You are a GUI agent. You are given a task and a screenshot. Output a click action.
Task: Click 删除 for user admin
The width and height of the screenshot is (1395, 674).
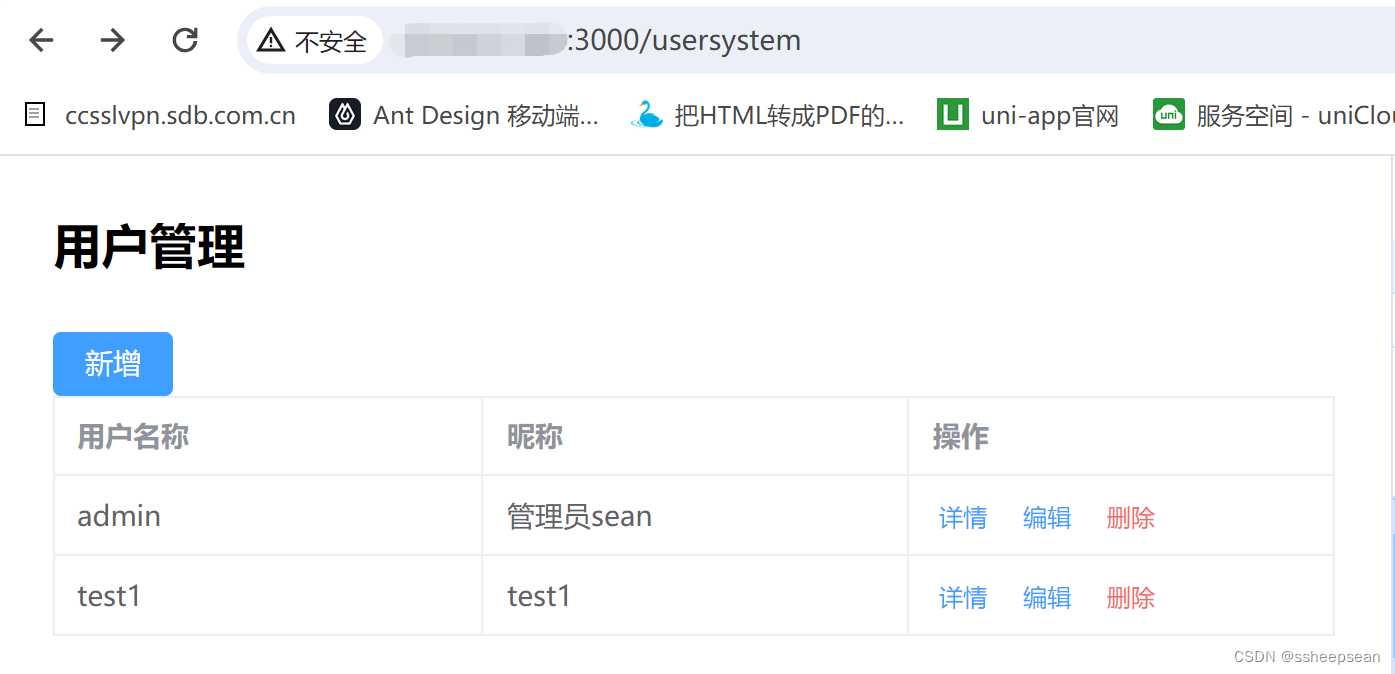click(1130, 517)
